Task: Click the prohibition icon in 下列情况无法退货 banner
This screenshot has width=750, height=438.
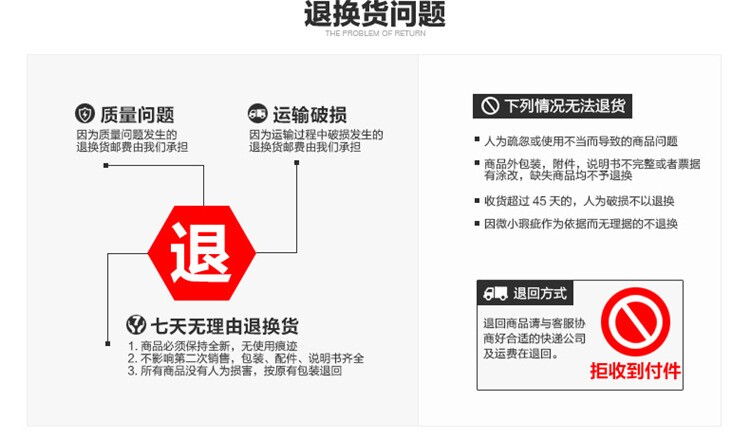Action: [x=490, y=106]
